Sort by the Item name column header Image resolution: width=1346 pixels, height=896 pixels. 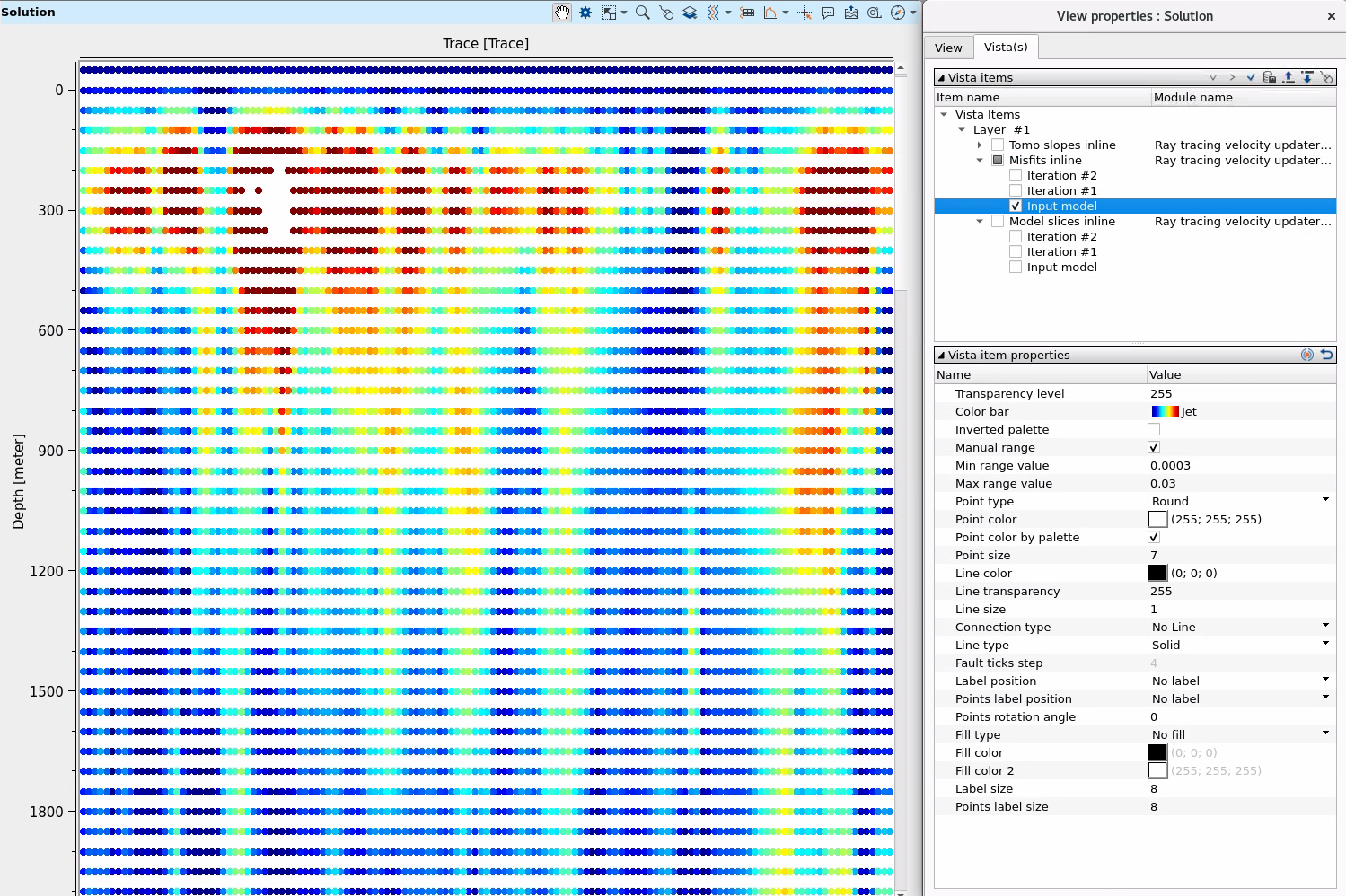1042,97
